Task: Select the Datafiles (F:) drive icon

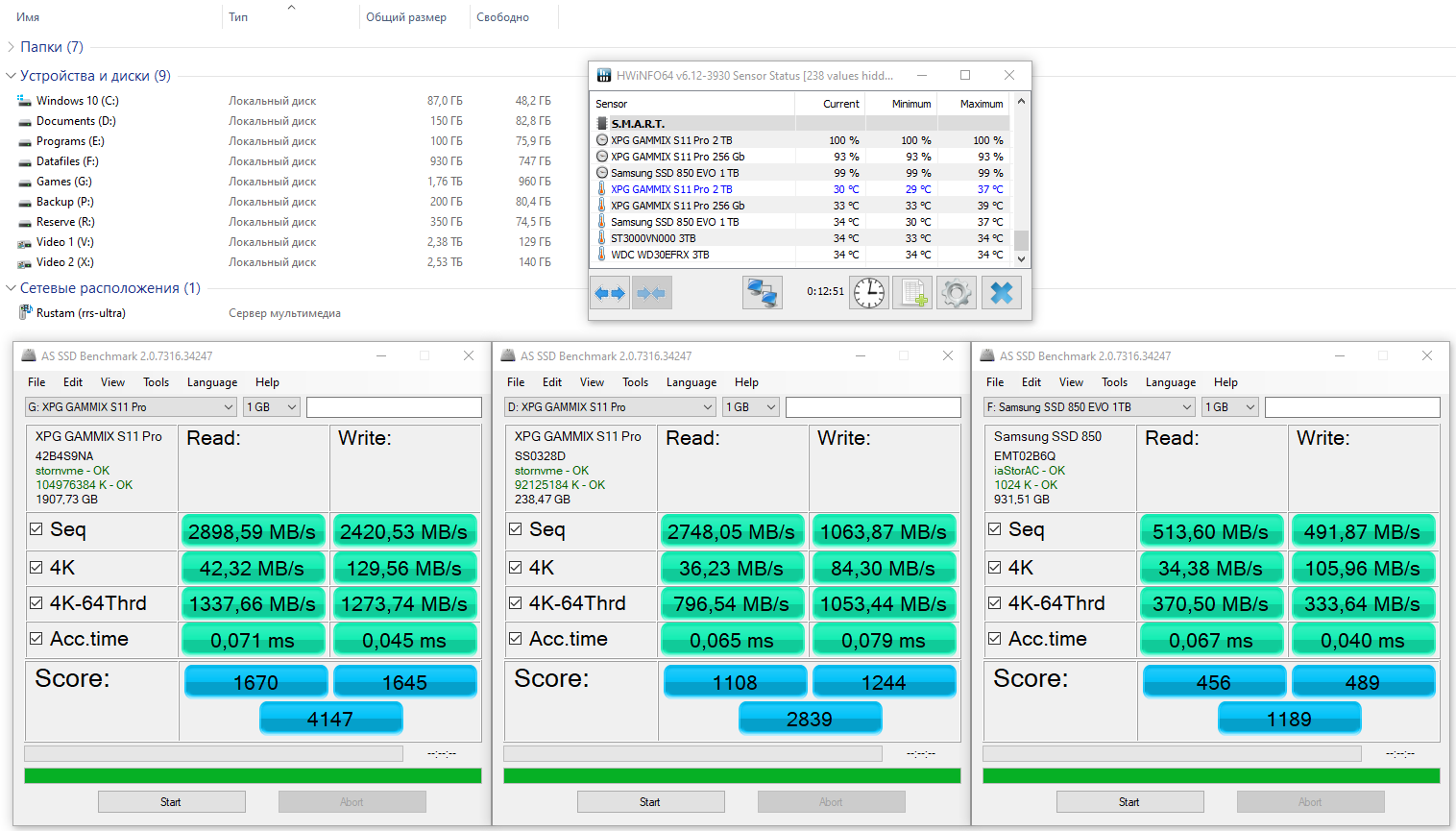Action: click(x=24, y=161)
